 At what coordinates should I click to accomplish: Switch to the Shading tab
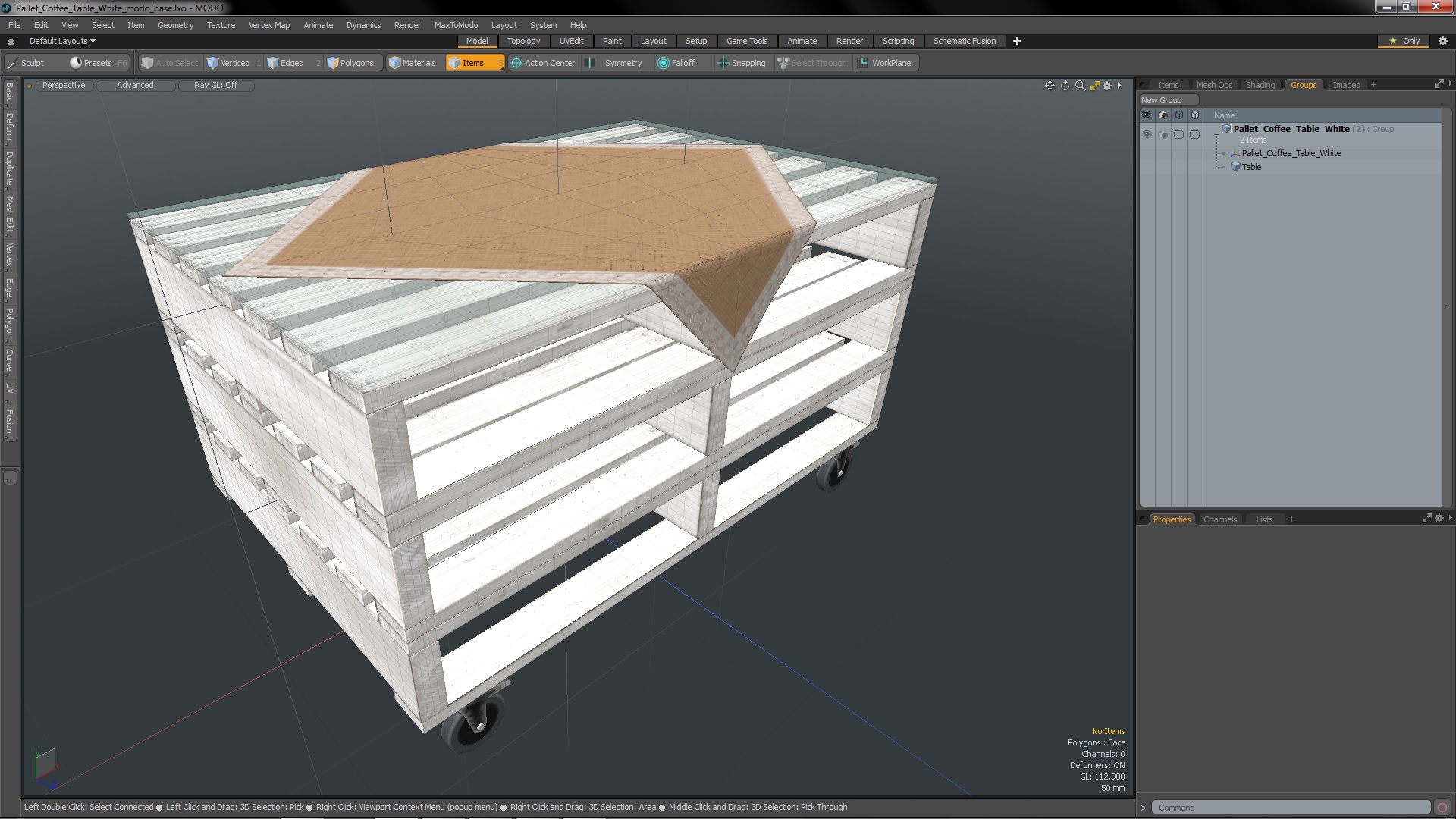coord(1260,85)
